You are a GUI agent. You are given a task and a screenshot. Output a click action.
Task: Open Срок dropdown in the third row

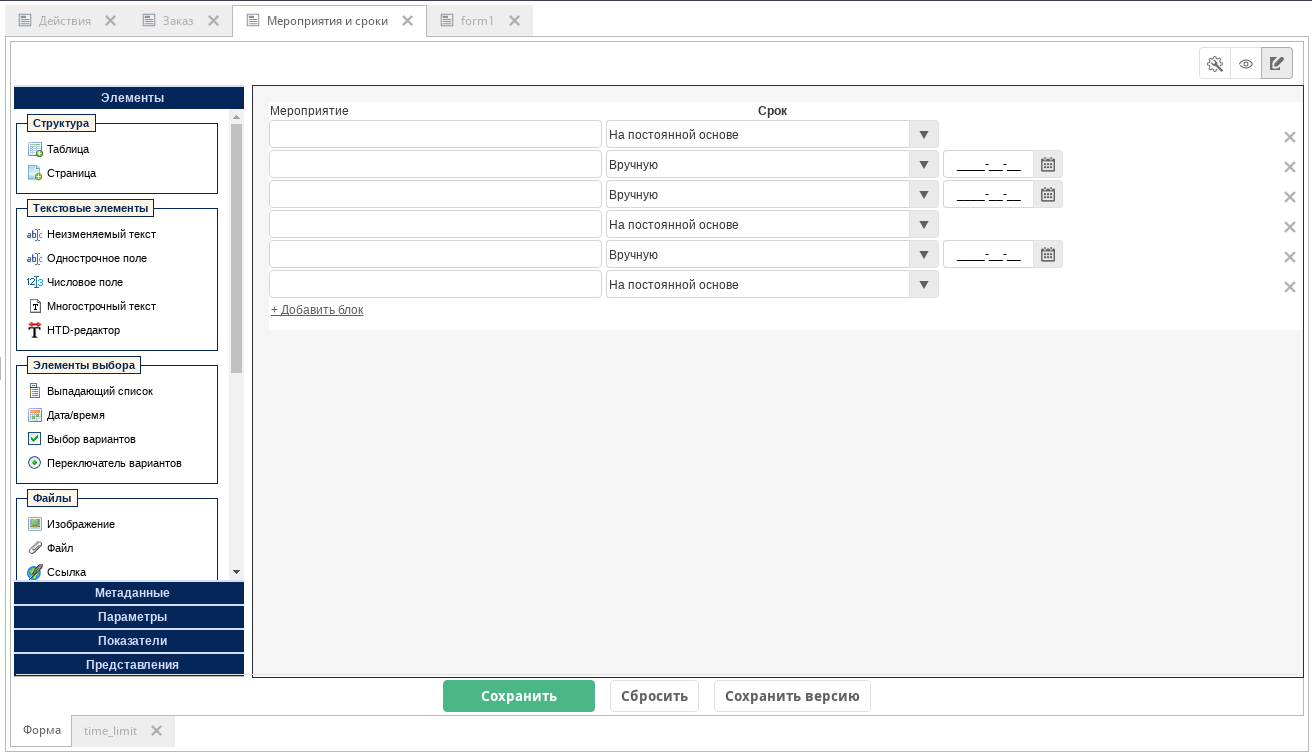[923, 195]
